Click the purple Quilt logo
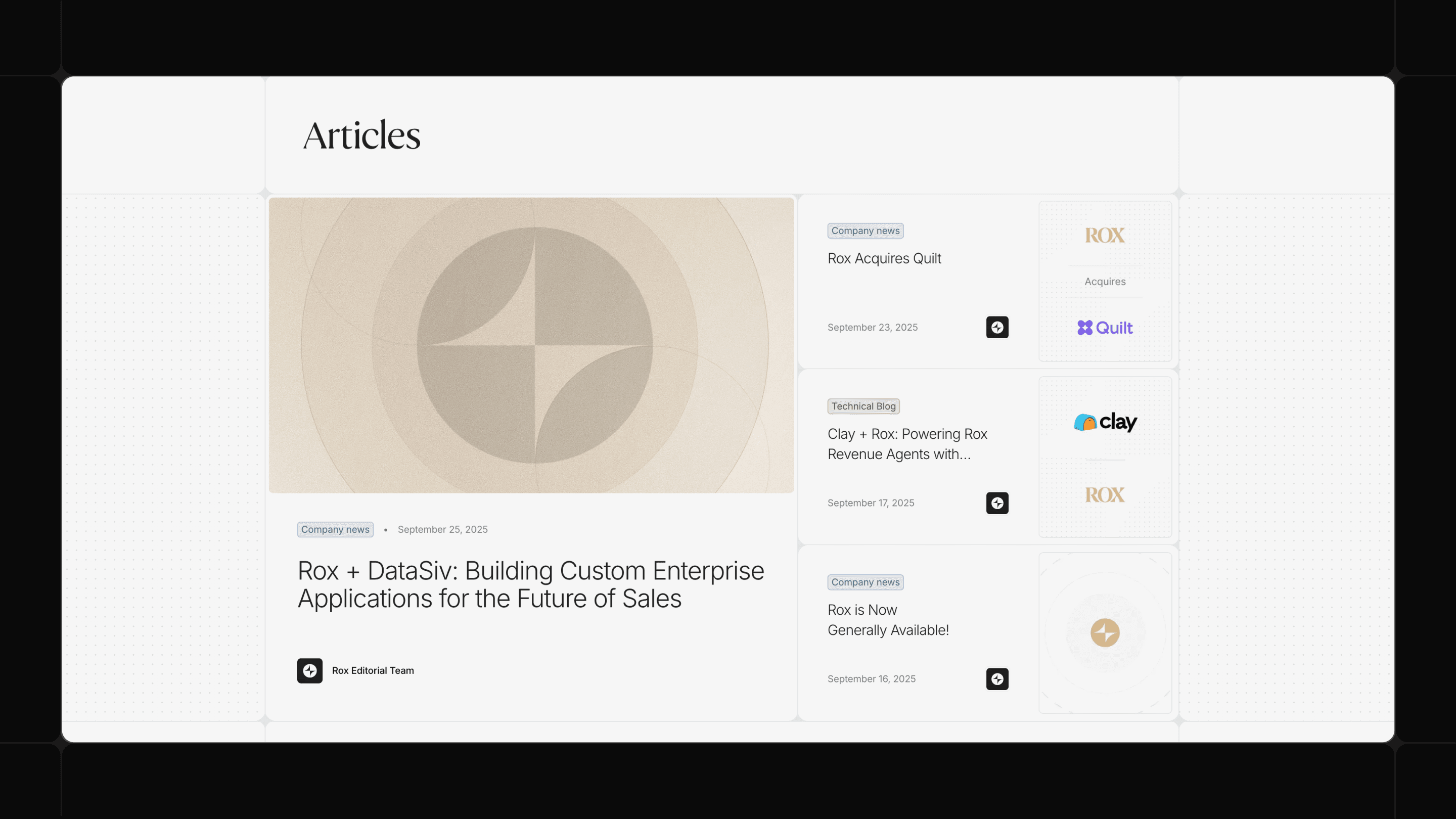Image resolution: width=1456 pixels, height=819 pixels. [x=1105, y=328]
